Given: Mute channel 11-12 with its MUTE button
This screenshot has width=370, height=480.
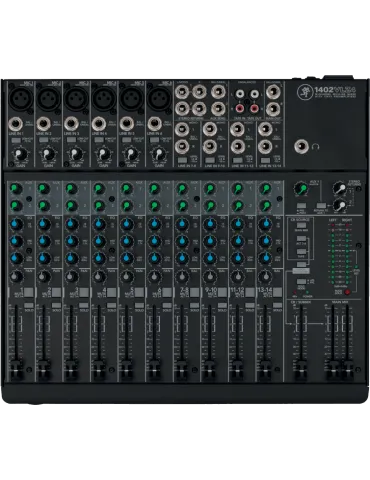Looking at the screenshot, I should pyautogui.click(x=250, y=293).
